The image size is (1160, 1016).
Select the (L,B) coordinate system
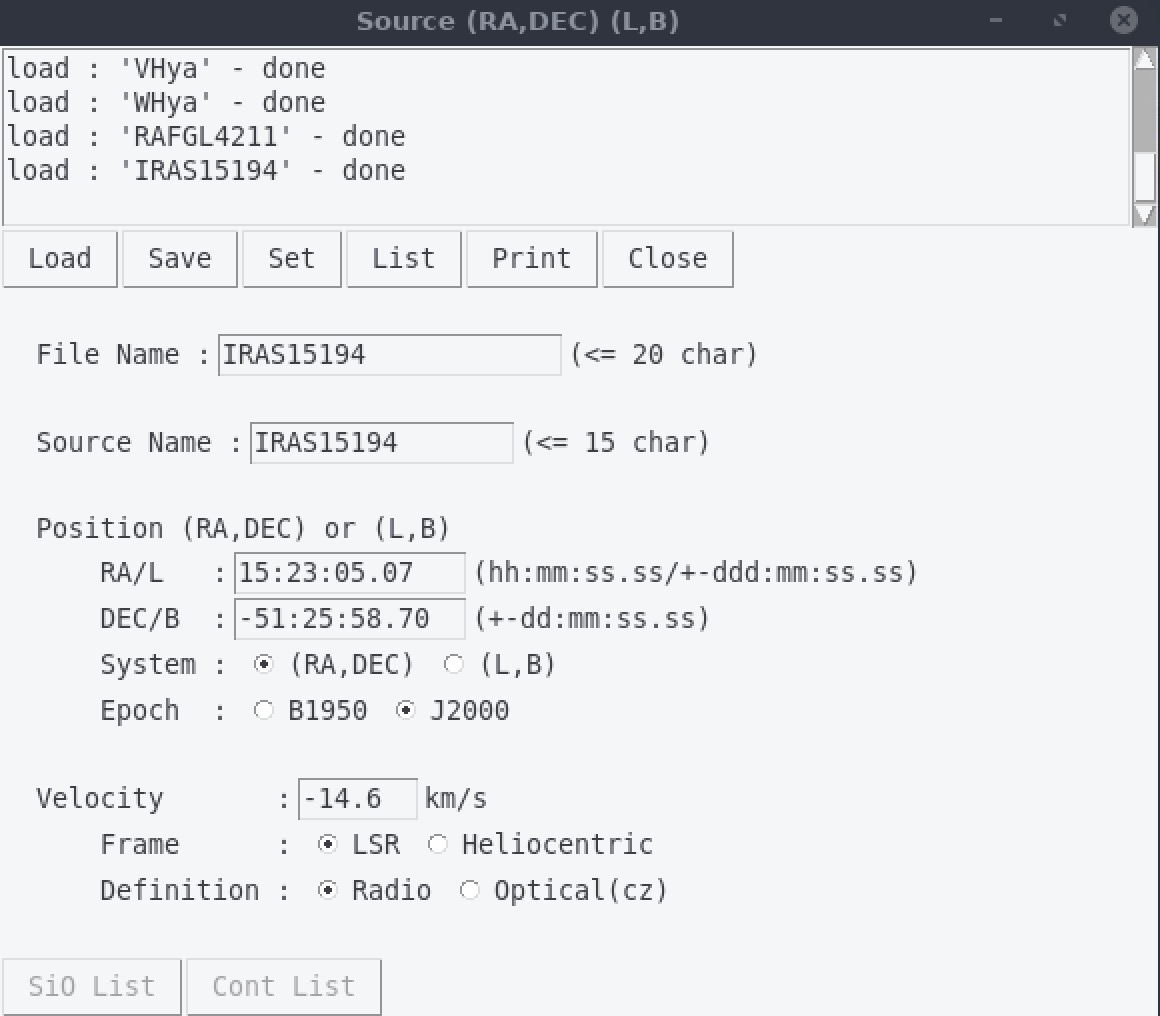(x=454, y=665)
